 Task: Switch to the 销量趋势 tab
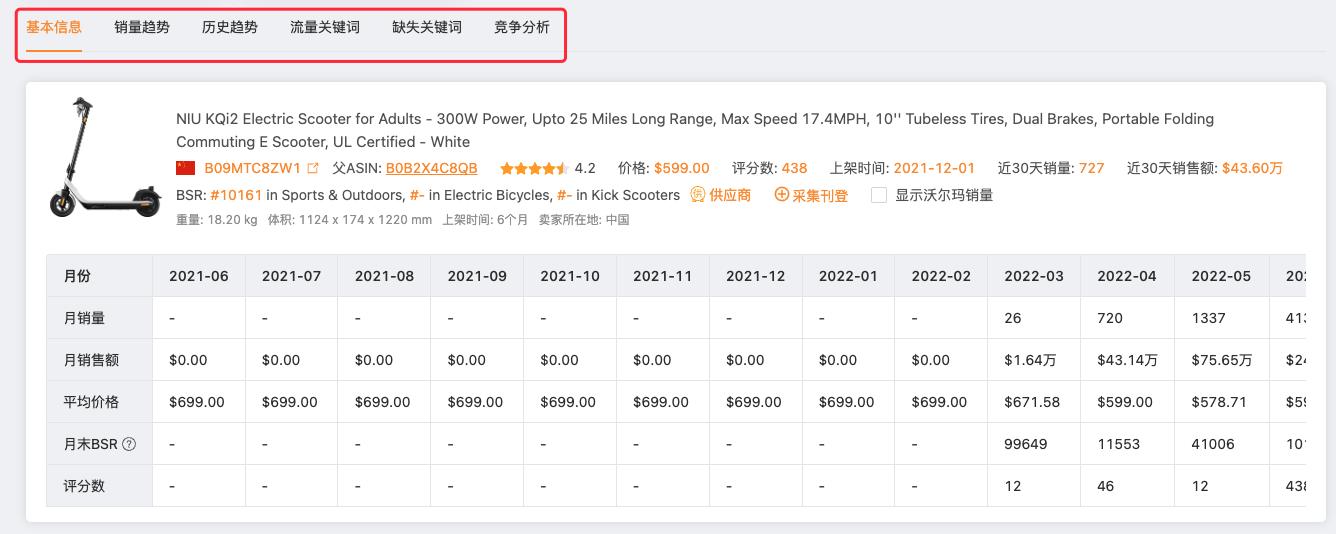click(142, 27)
